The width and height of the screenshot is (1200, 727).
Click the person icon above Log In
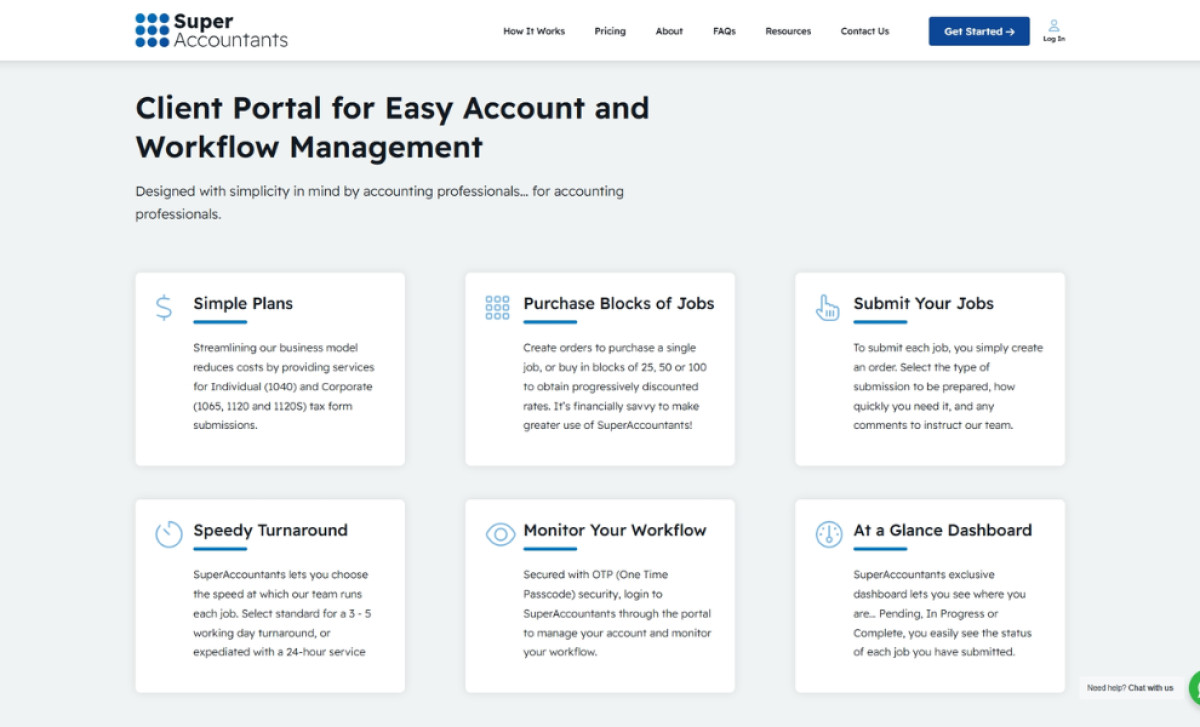(1053, 25)
